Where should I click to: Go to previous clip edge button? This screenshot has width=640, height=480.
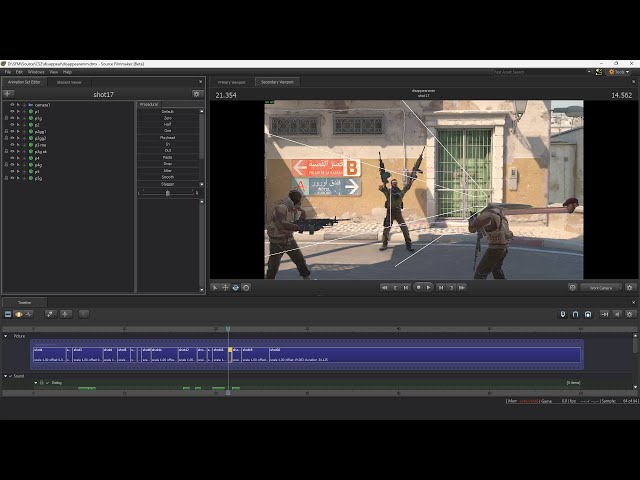(x=406, y=288)
